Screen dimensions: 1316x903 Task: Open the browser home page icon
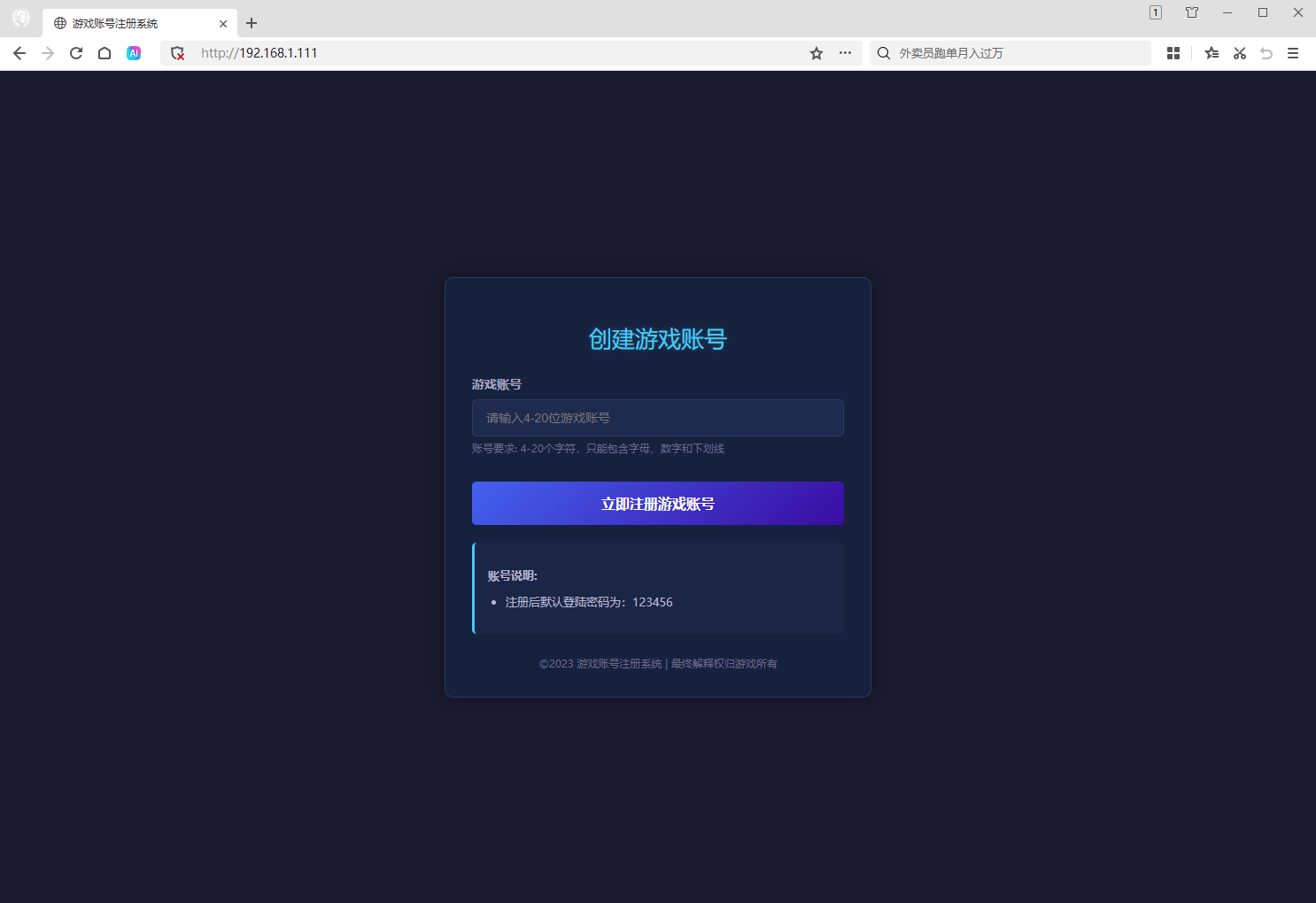click(104, 53)
